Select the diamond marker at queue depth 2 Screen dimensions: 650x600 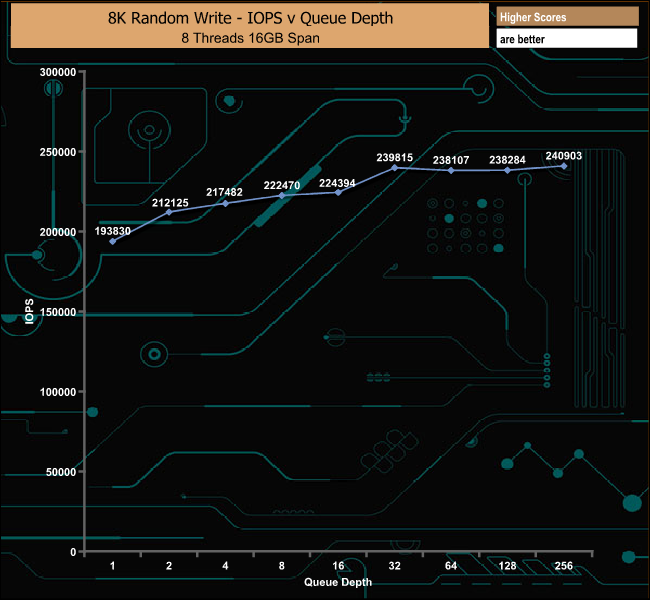[169, 212]
